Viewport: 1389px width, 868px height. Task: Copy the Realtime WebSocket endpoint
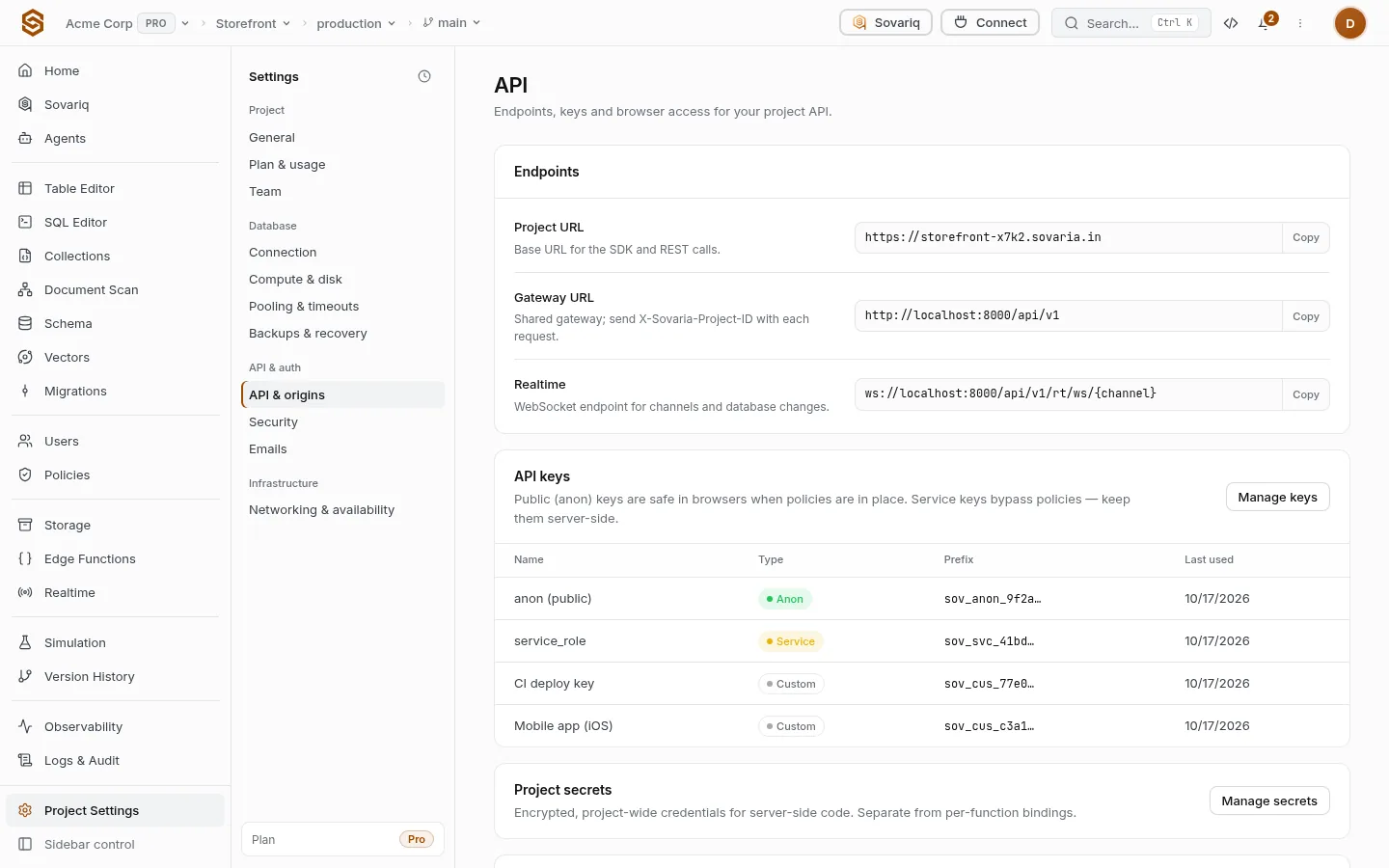click(x=1305, y=394)
